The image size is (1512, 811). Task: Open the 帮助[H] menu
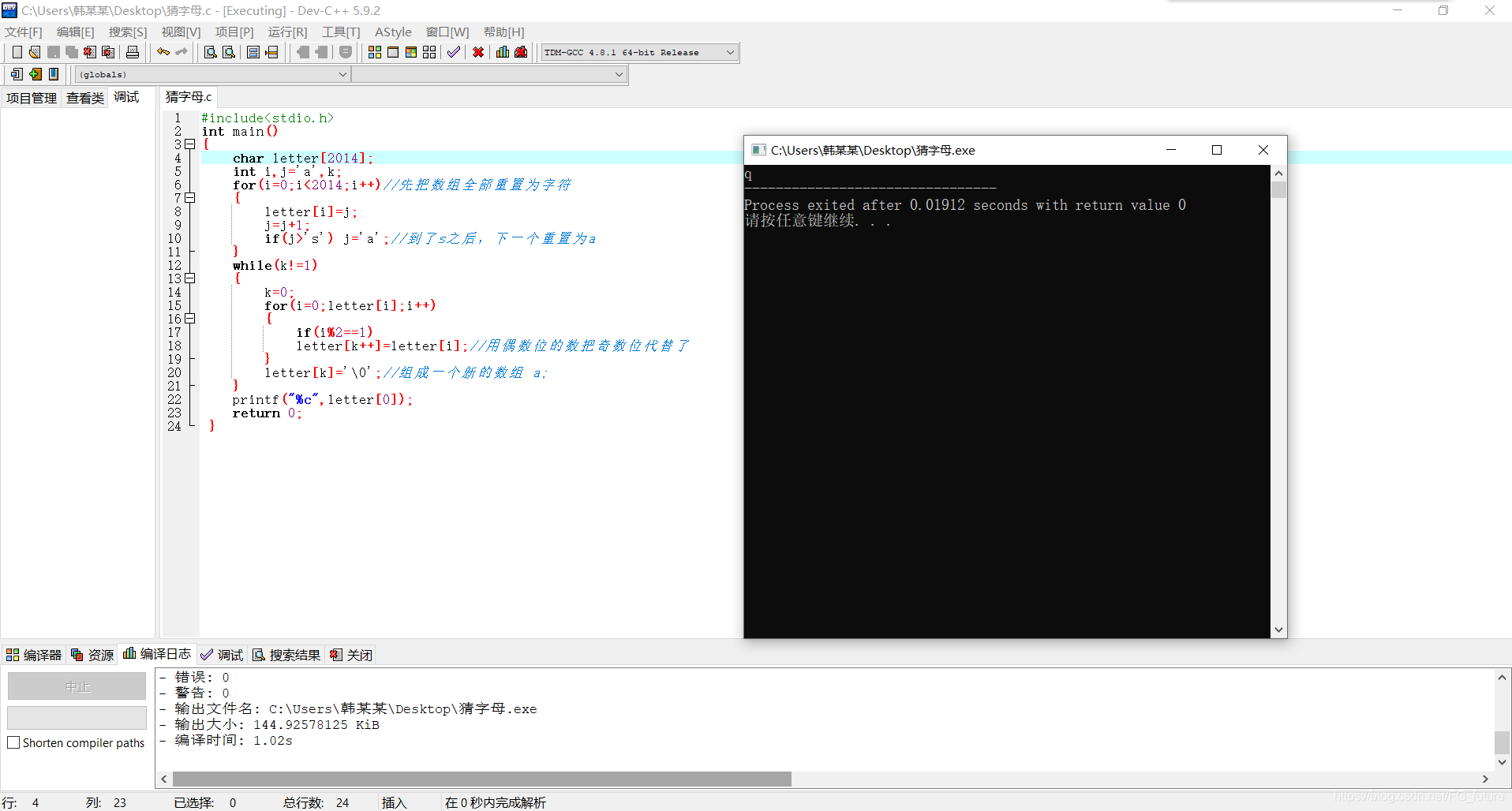point(504,32)
